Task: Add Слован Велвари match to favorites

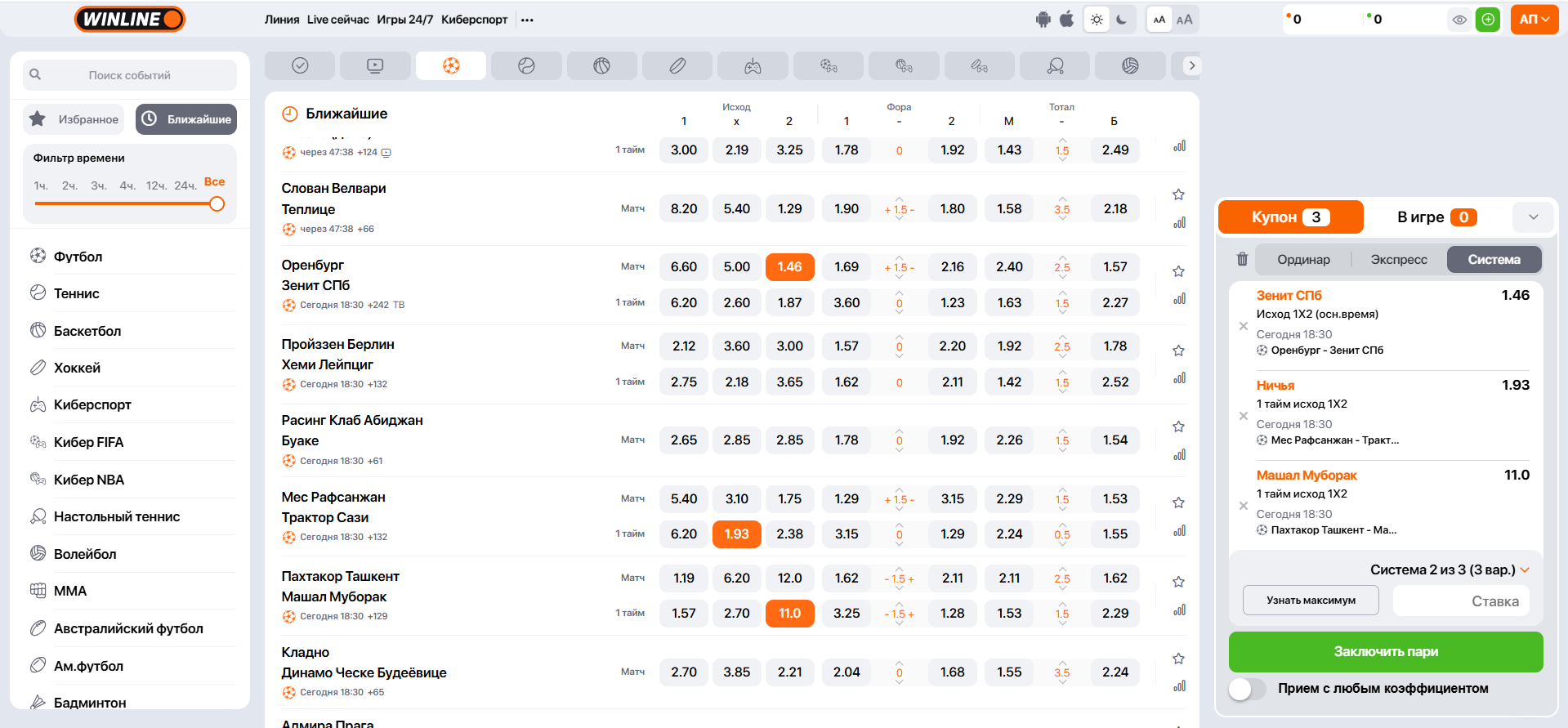Action: pos(1178,194)
